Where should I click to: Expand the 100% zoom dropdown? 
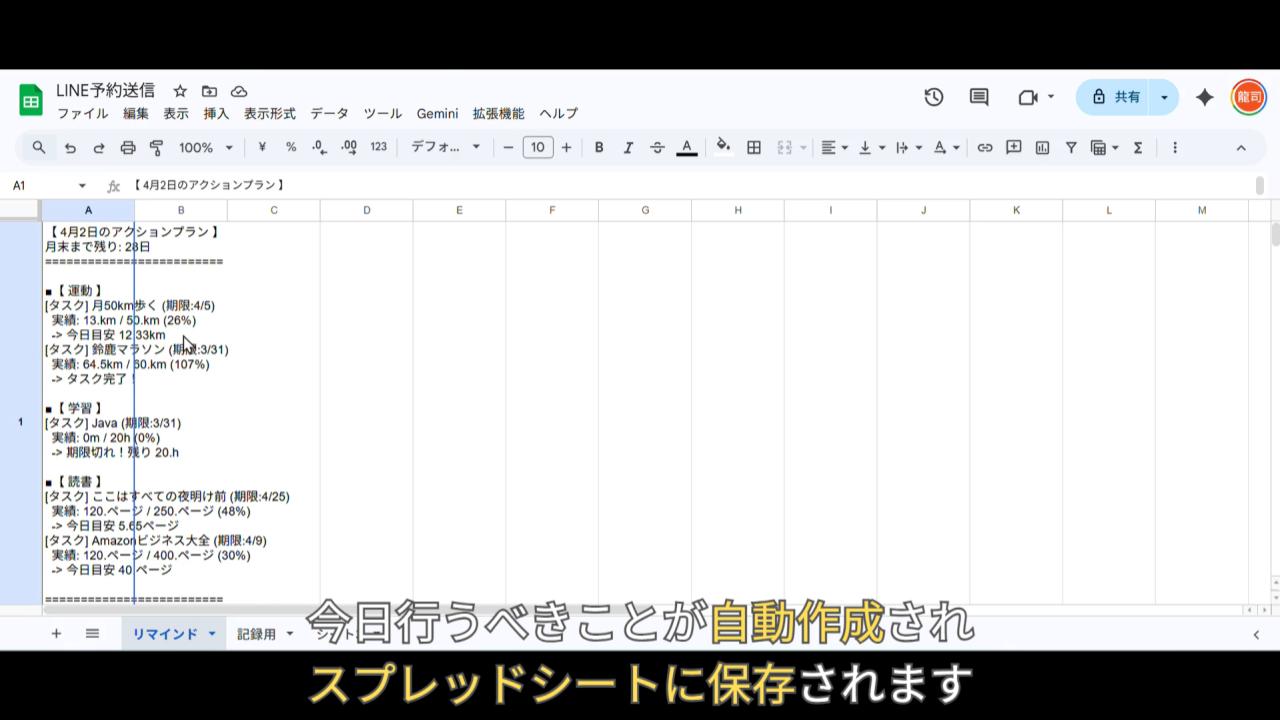(x=206, y=148)
